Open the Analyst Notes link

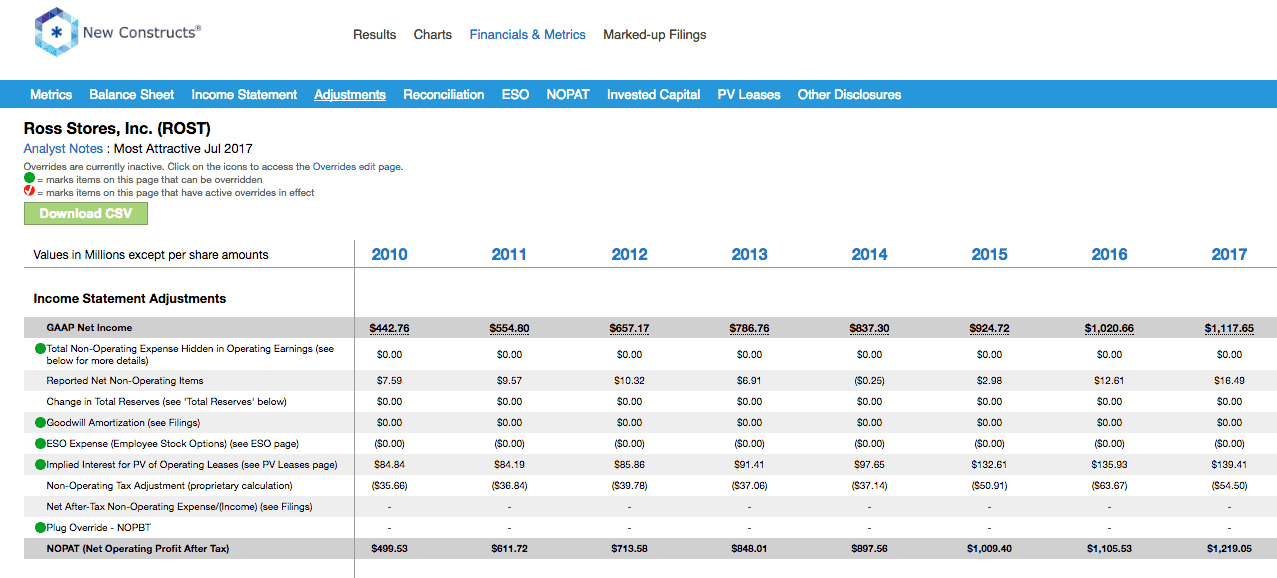[63, 149]
